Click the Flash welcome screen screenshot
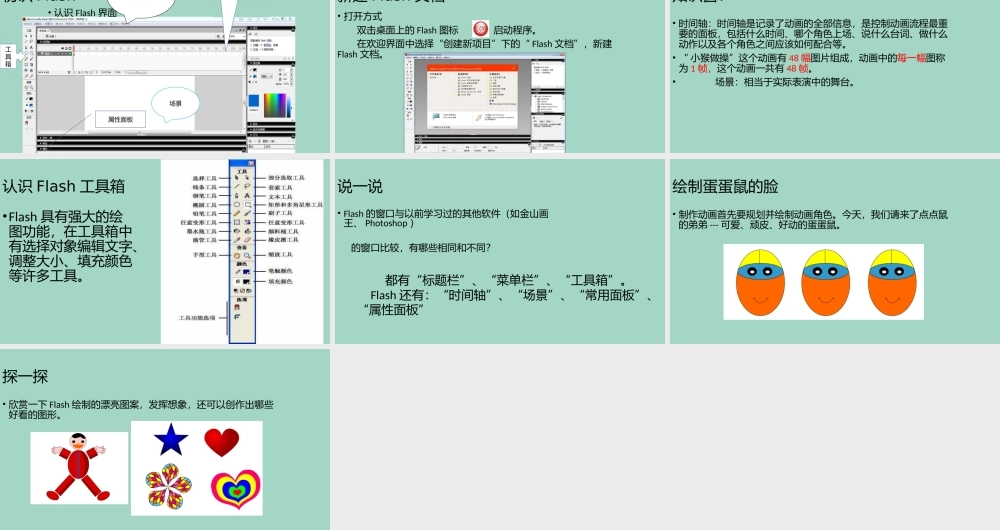The image size is (1000, 530). pos(485,102)
